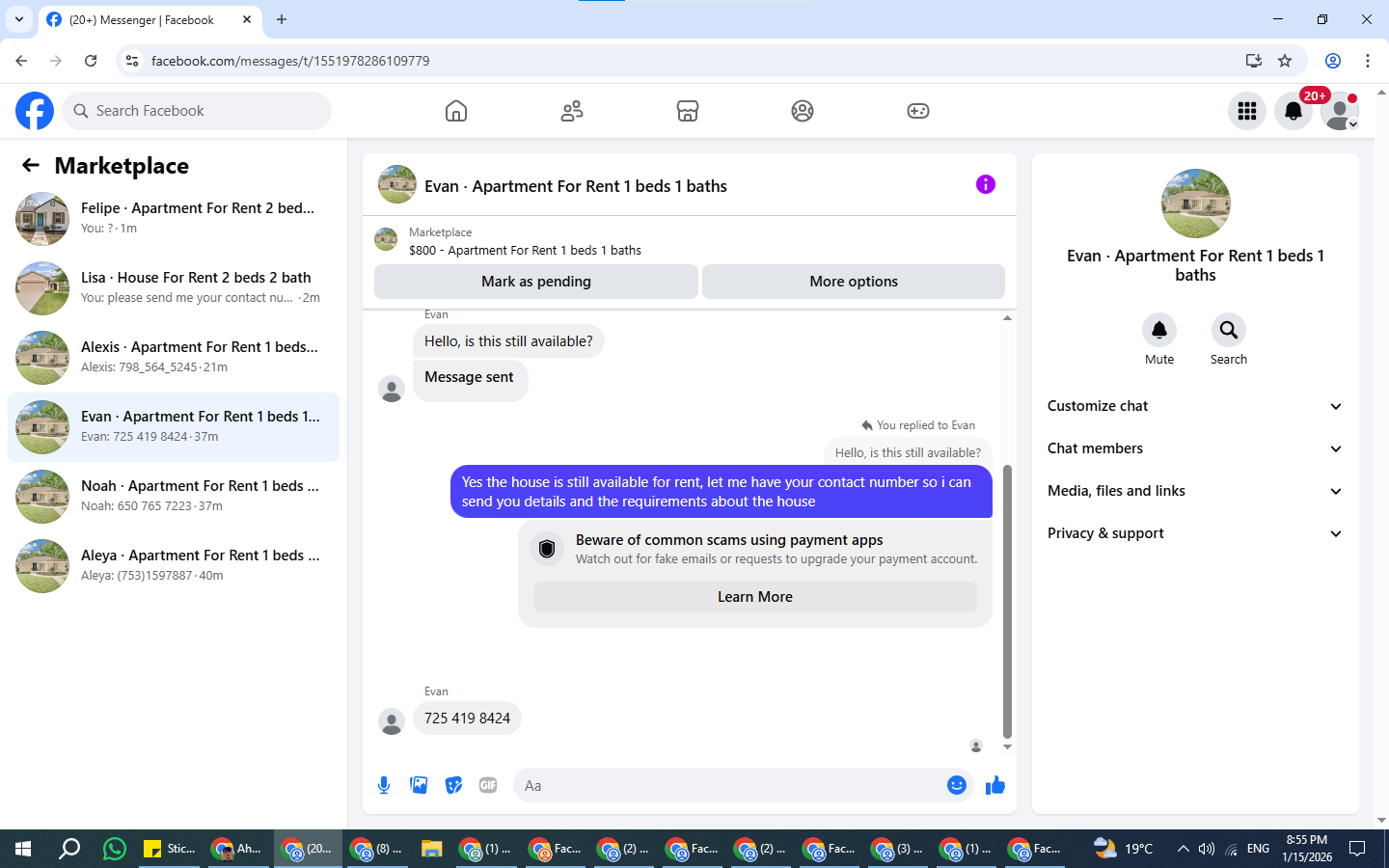Open the Gaming controller icon
Viewport: 1389px width, 868px height.
point(918,111)
